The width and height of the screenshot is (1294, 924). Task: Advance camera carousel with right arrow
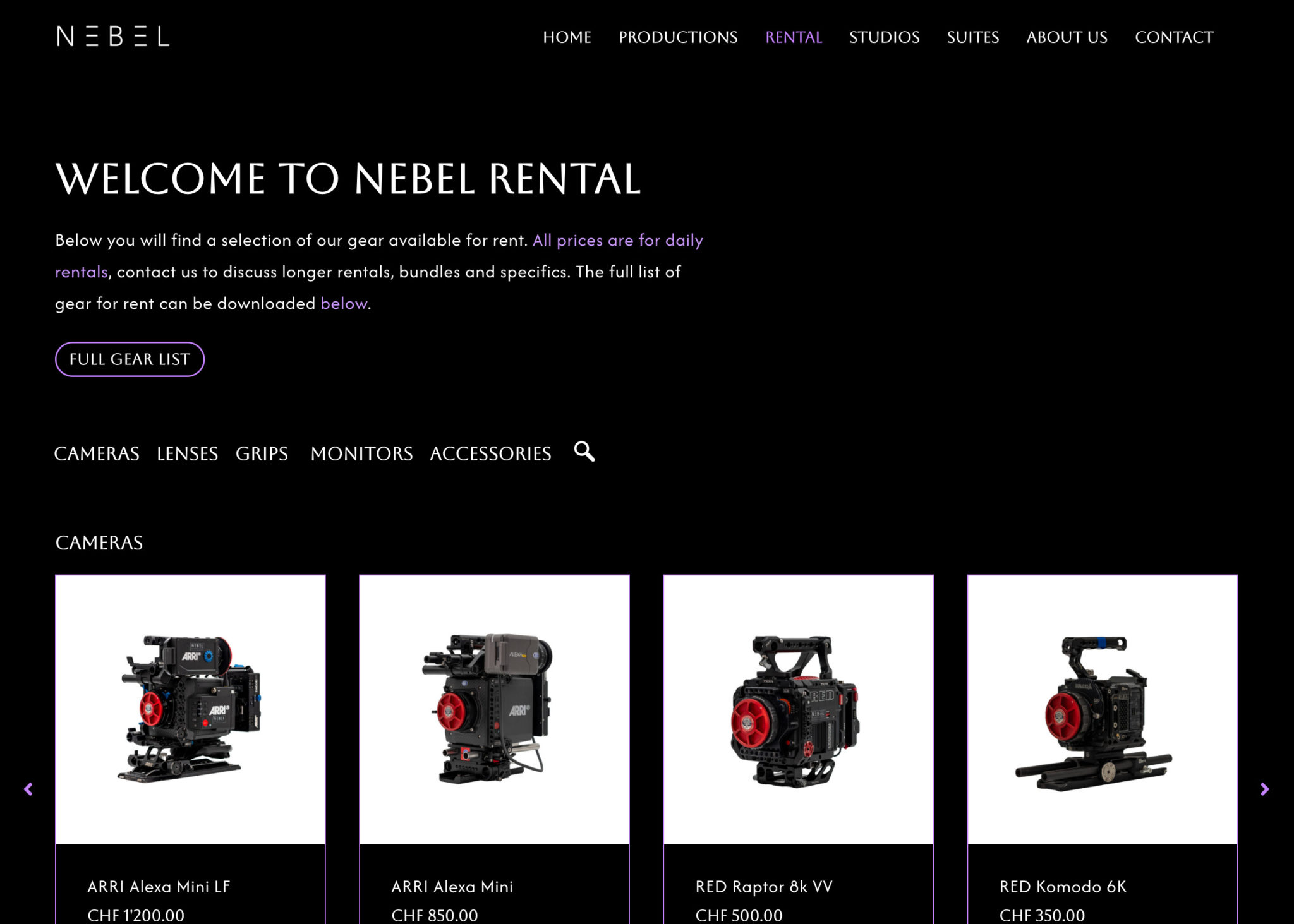tap(1264, 789)
